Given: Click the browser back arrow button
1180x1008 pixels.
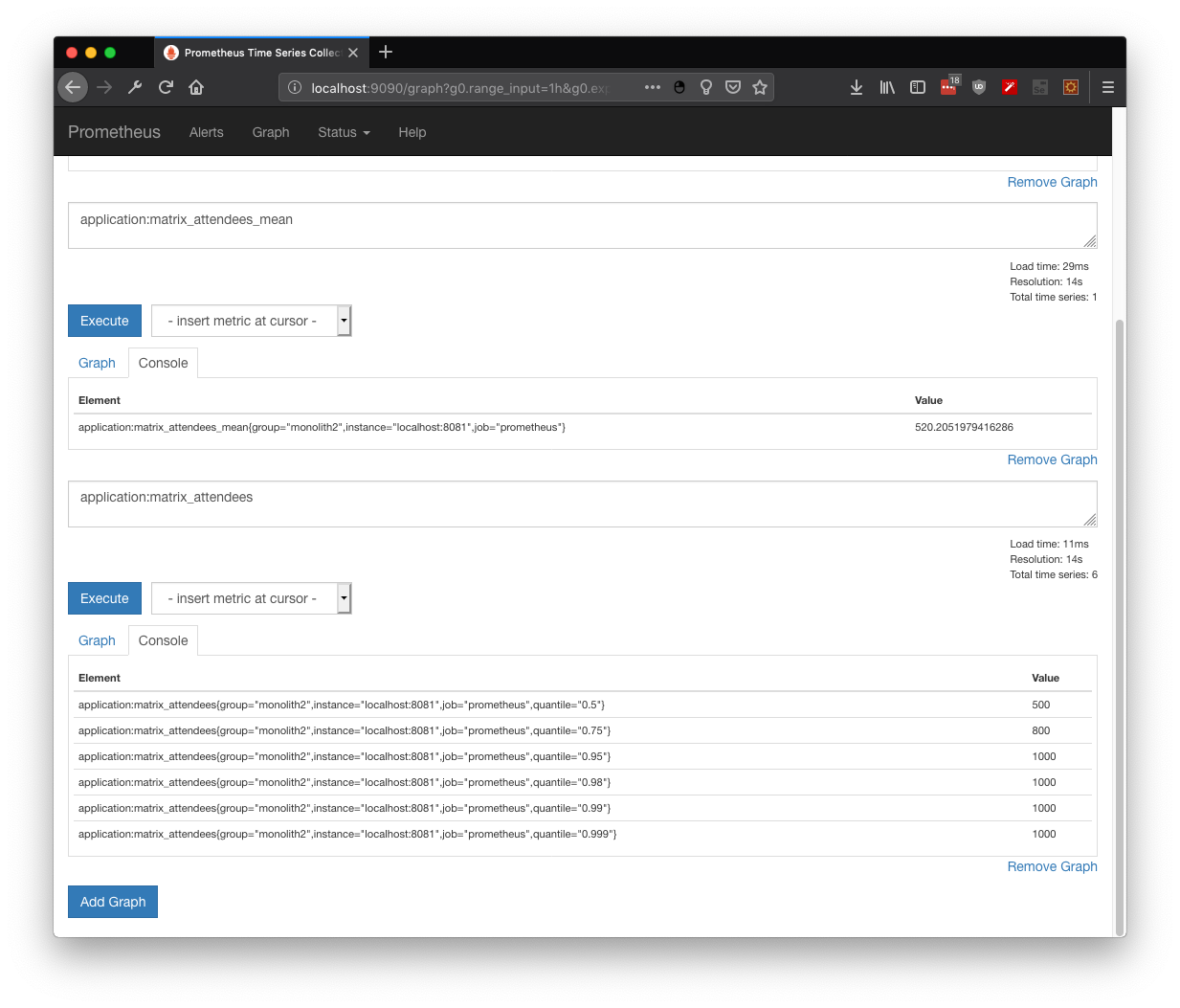Looking at the screenshot, I should 73,87.
